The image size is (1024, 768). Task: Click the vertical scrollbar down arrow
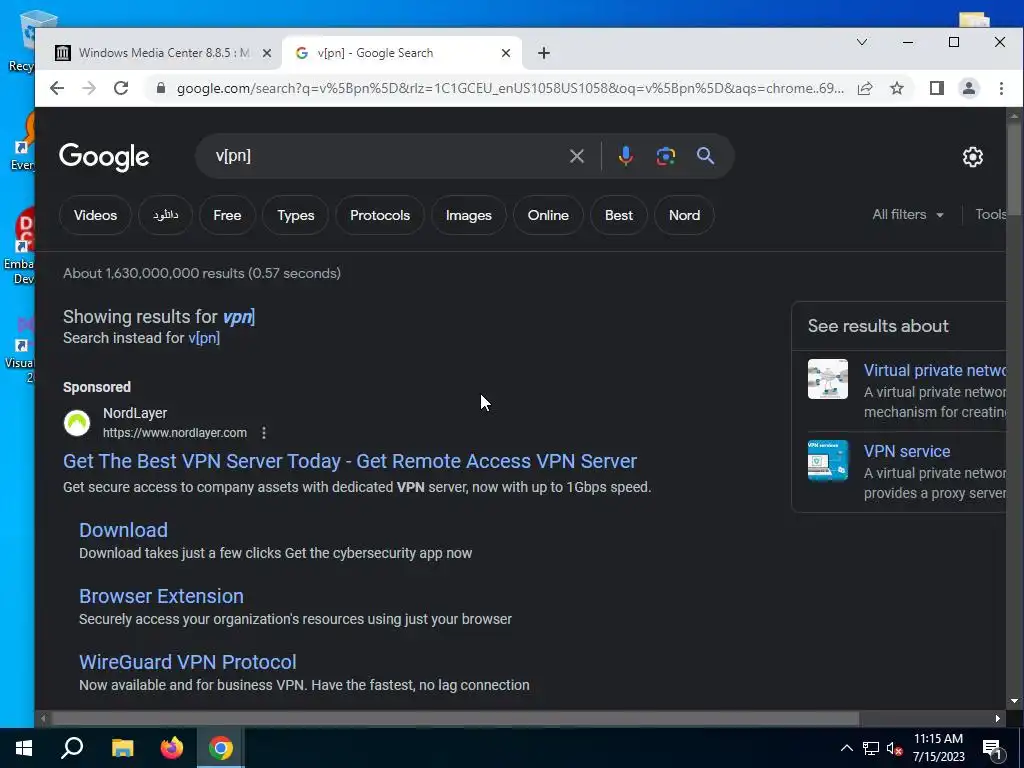[x=1014, y=701]
